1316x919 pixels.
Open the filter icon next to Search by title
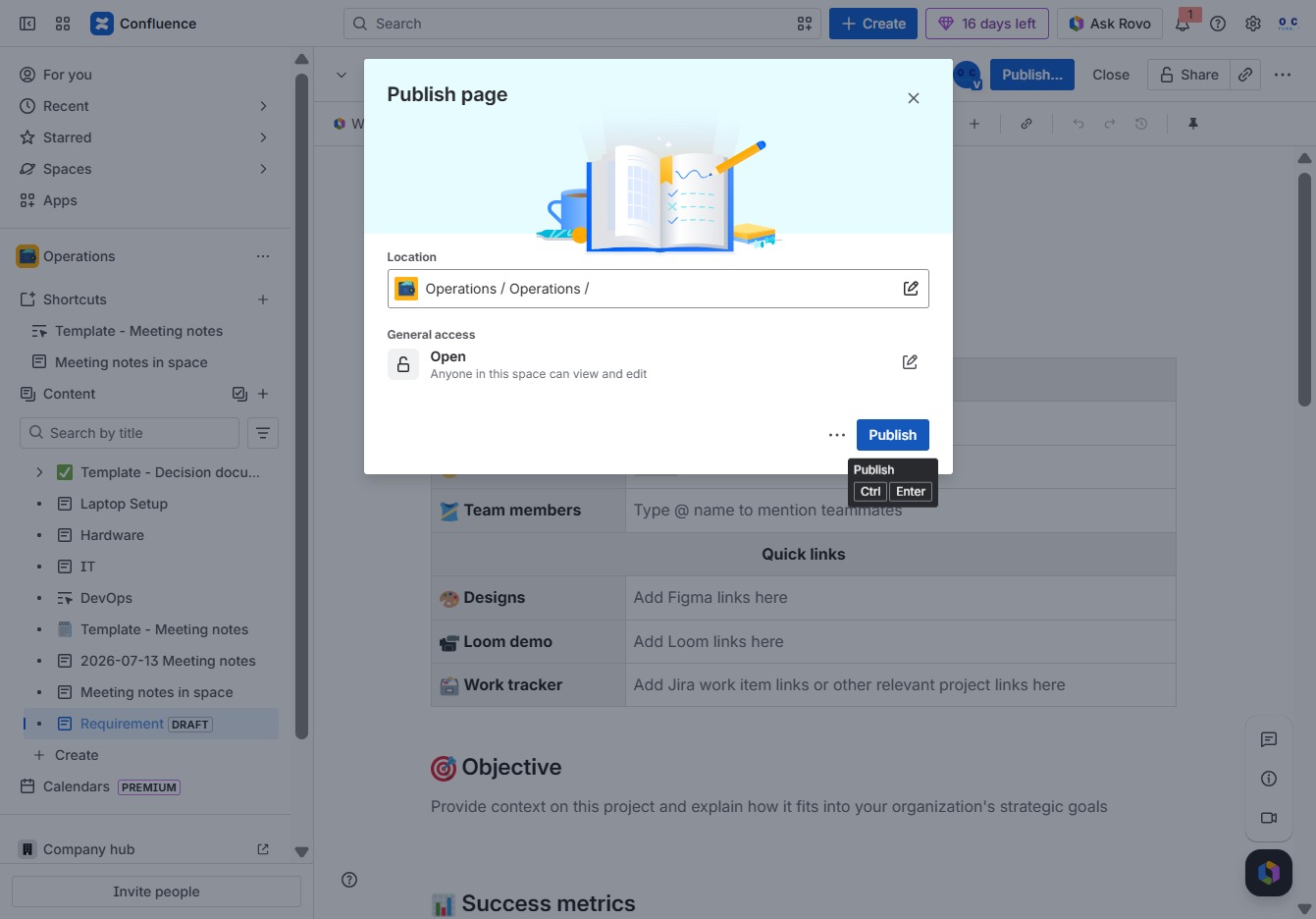coord(263,433)
